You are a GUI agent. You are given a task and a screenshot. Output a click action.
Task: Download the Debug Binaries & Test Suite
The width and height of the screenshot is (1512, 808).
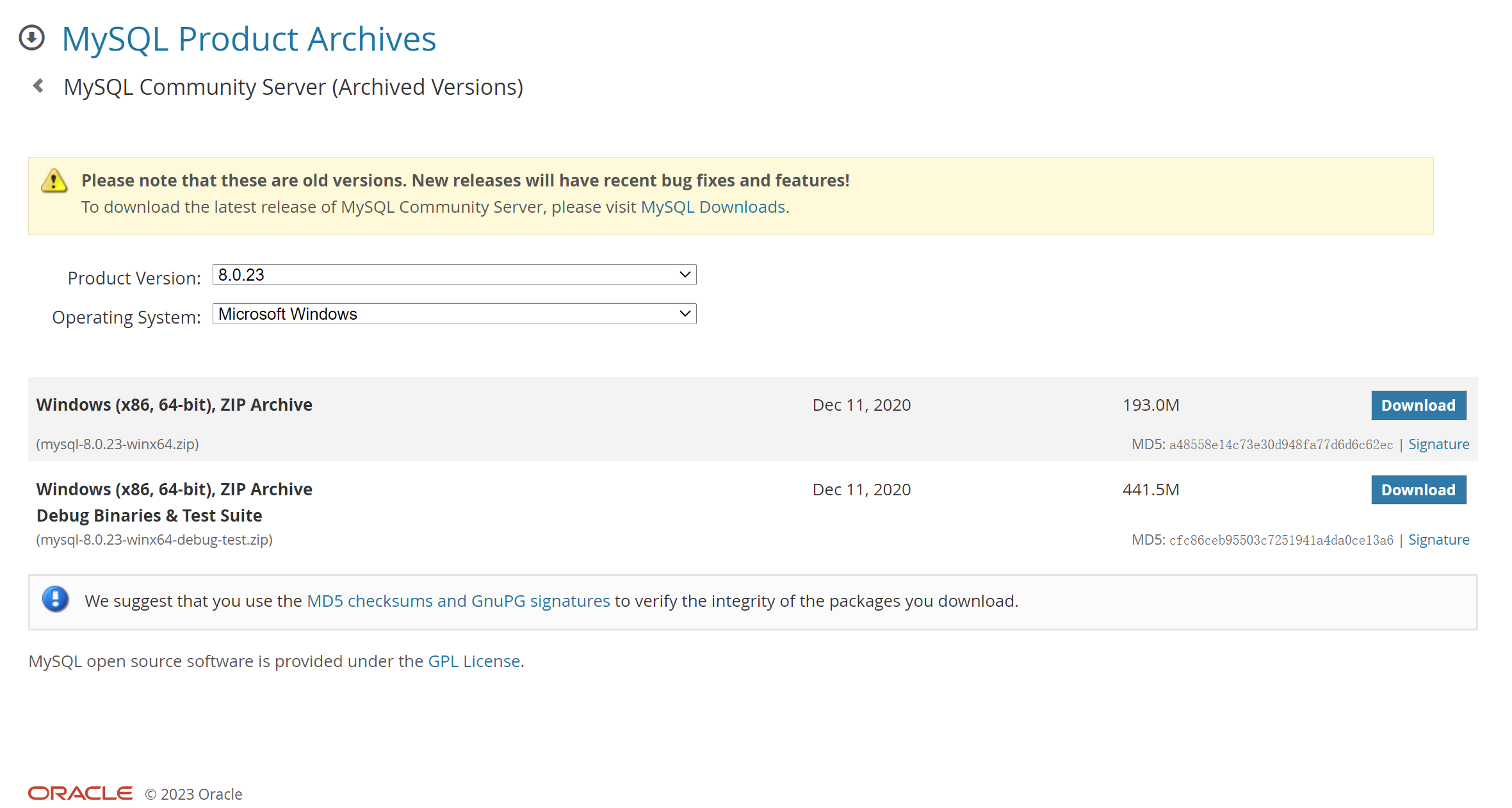click(1418, 490)
